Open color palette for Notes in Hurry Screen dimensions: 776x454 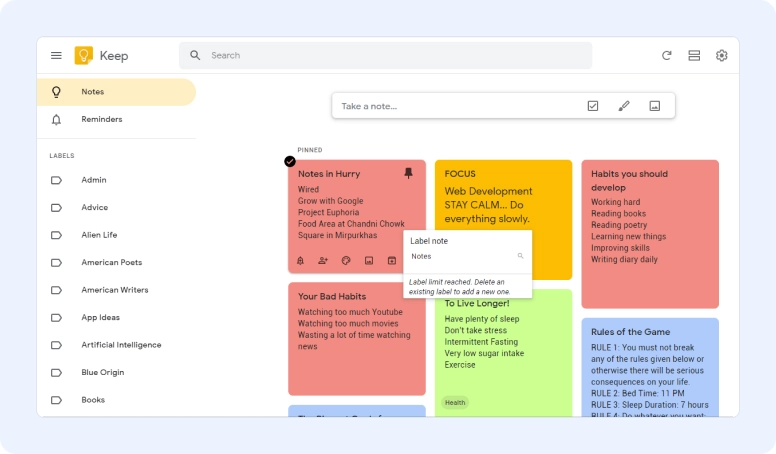(x=346, y=260)
